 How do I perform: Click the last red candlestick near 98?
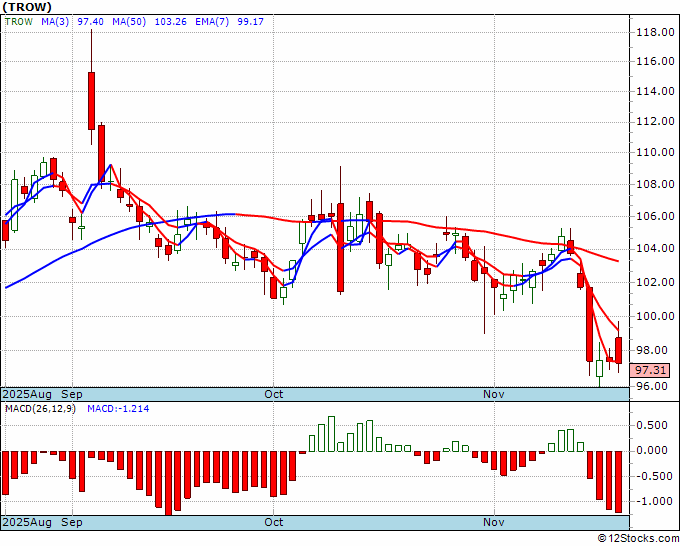click(618, 350)
